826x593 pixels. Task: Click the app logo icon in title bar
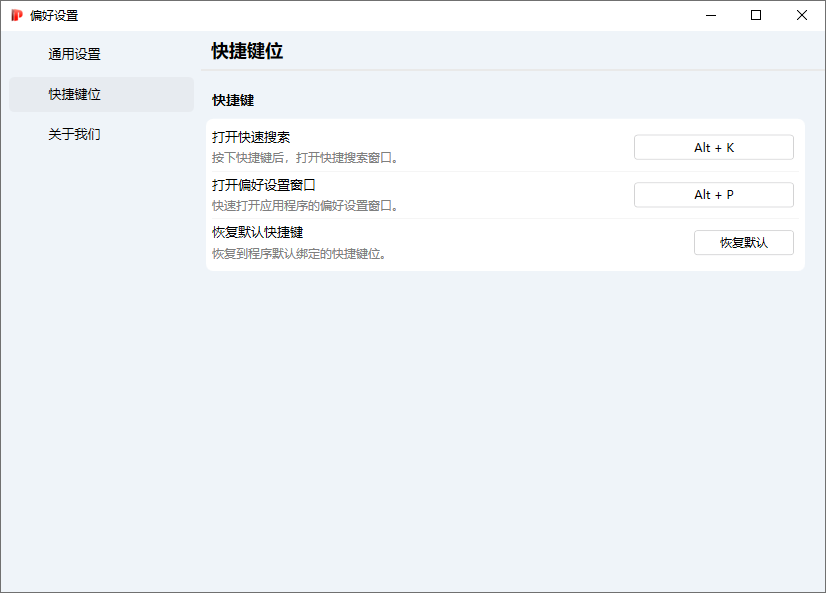[17, 15]
